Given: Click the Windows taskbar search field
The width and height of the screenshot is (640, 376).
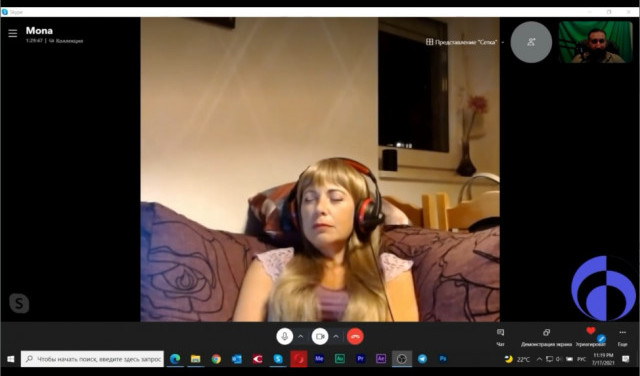Looking at the screenshot, I should 93,359.
